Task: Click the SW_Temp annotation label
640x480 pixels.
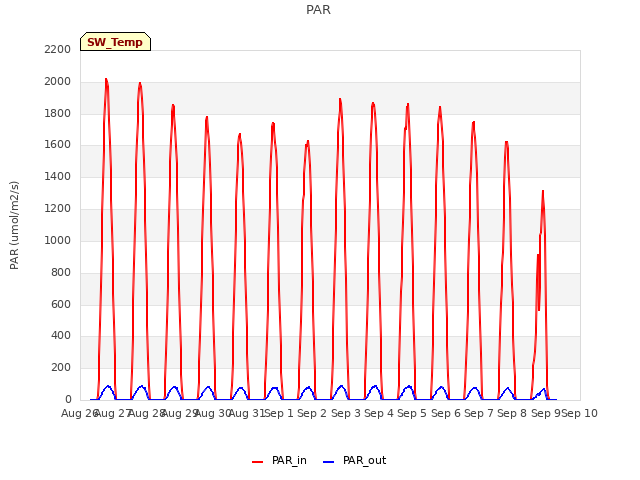Action: [x=115, y=42]
